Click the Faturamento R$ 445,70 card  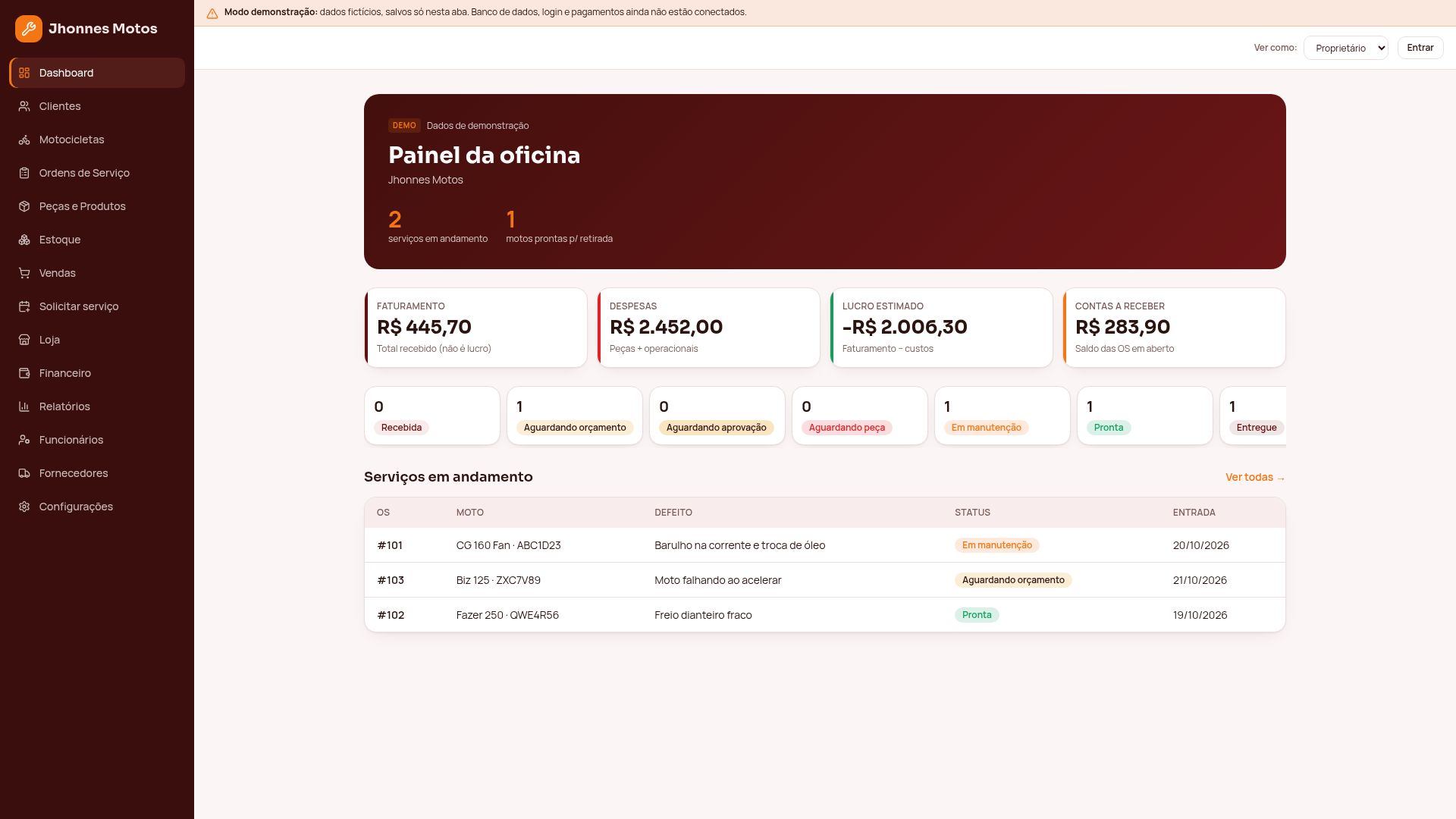tap(476, 328)
